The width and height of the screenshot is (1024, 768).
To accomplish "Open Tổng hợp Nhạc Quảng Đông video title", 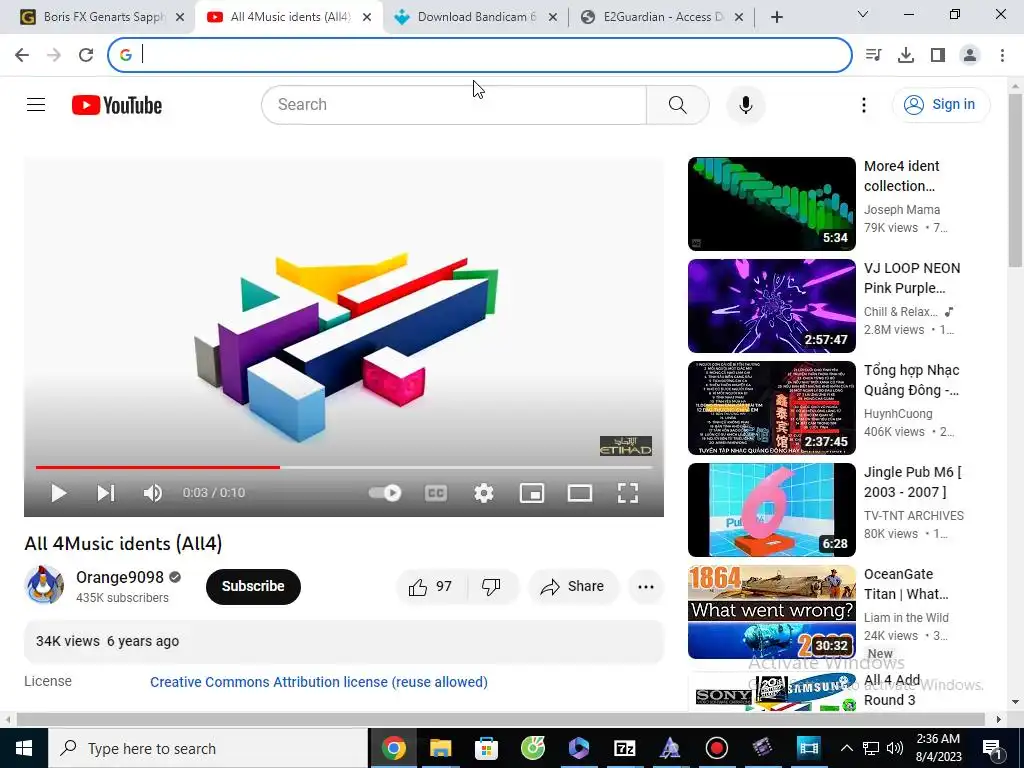I will (911, 380).
